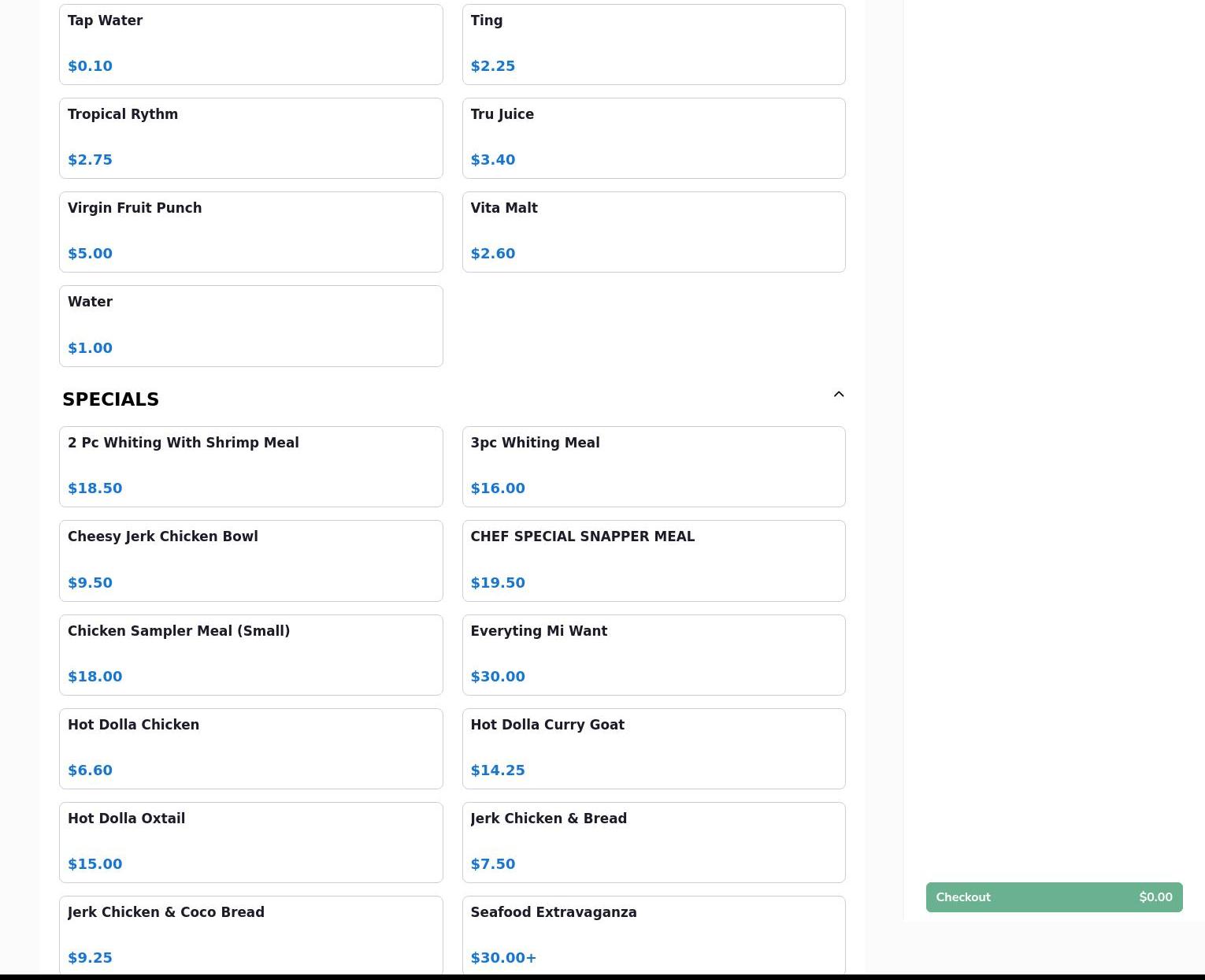Screen dimensions: 1205x980
Task: Select the Water item card
Action: click(x=251, y=326)
